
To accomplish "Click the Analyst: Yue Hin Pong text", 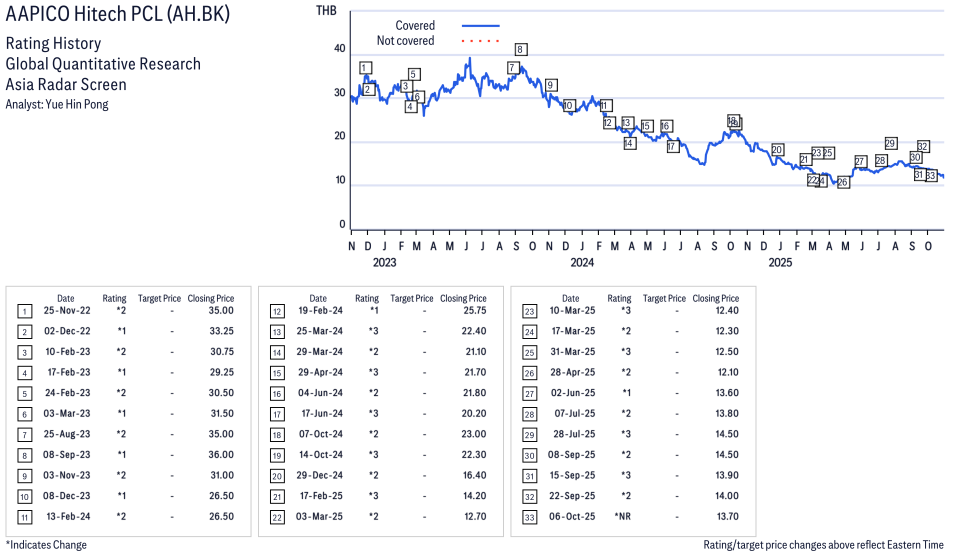I will pos(57,104).
